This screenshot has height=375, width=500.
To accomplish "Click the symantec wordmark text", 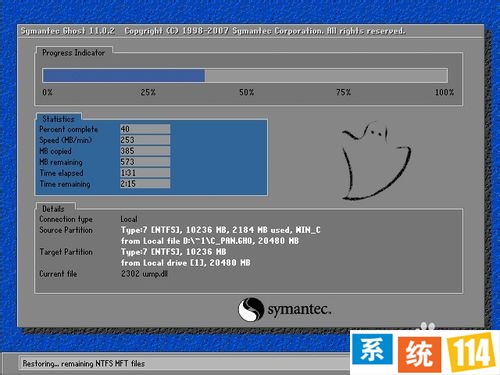I will pyautogui.click(x=299, y=310).
